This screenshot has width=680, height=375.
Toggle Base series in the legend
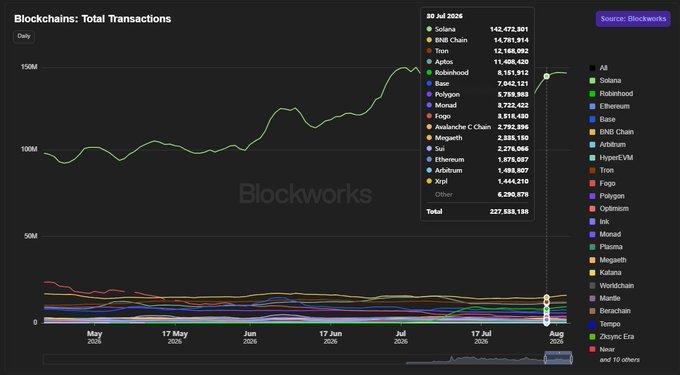pyautogui.click(x=602, y=119)
